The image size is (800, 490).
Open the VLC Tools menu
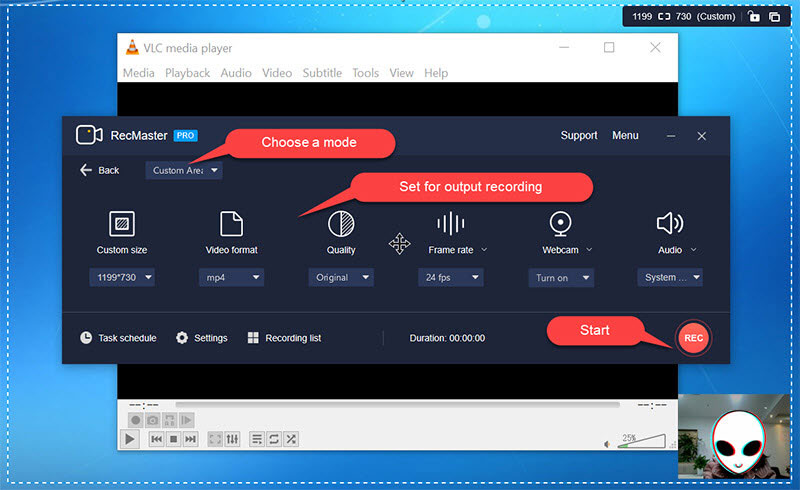coord(365,73)
